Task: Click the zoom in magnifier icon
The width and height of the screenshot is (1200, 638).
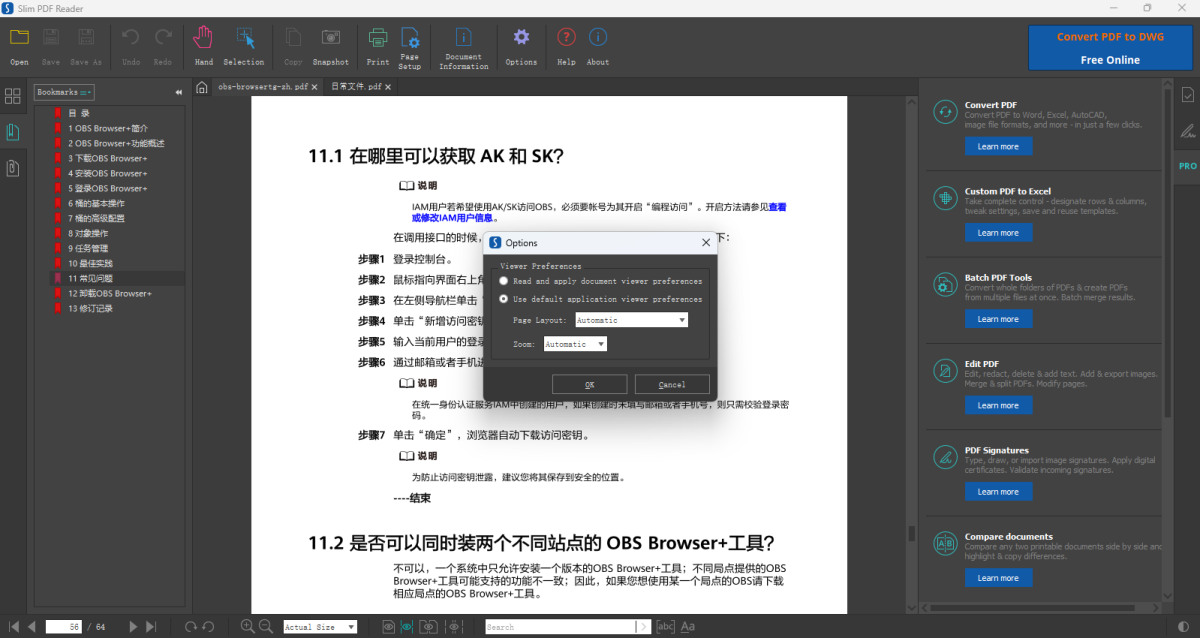Action: click(248, 627)
